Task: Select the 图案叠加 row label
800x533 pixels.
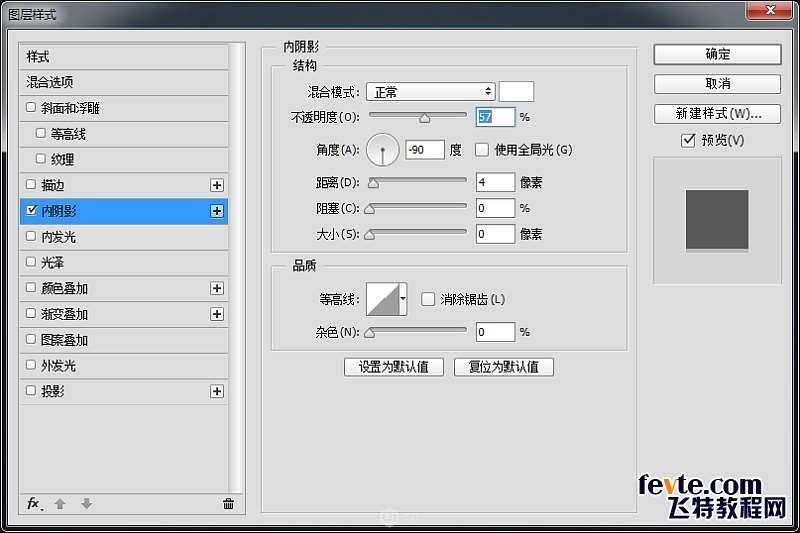Action: (x=65, y=340)
